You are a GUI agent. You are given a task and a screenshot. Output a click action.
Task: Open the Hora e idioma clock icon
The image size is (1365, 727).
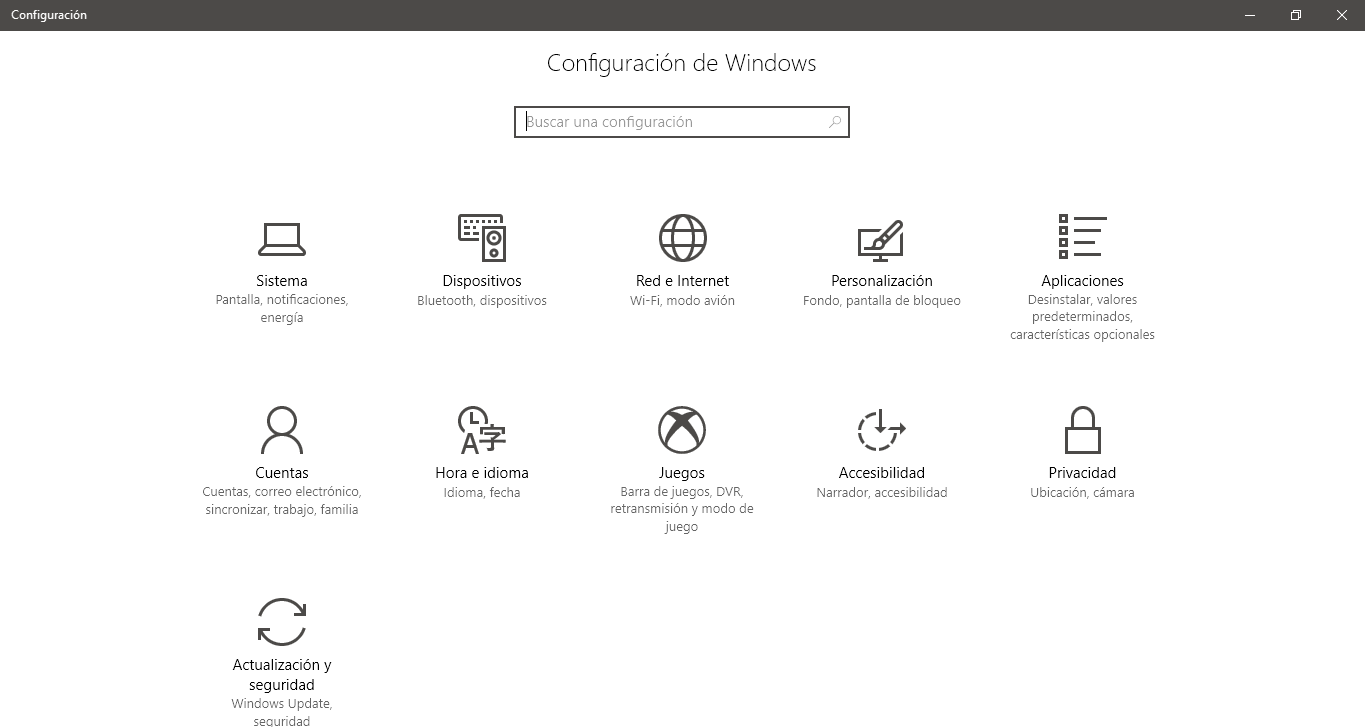pyautogui.click(x=482, y=430)
